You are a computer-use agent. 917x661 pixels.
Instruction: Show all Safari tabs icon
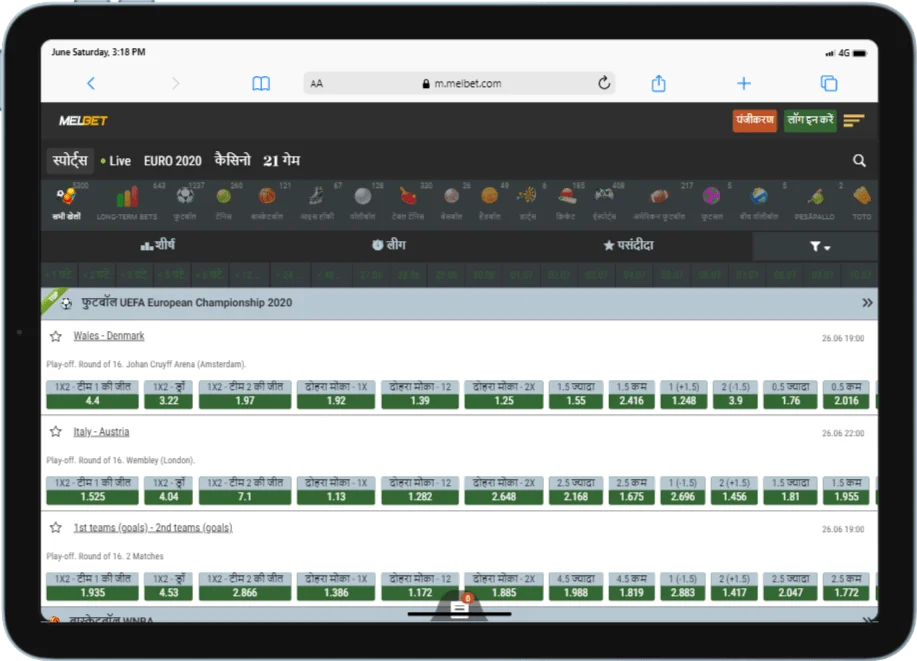point(829,84)
